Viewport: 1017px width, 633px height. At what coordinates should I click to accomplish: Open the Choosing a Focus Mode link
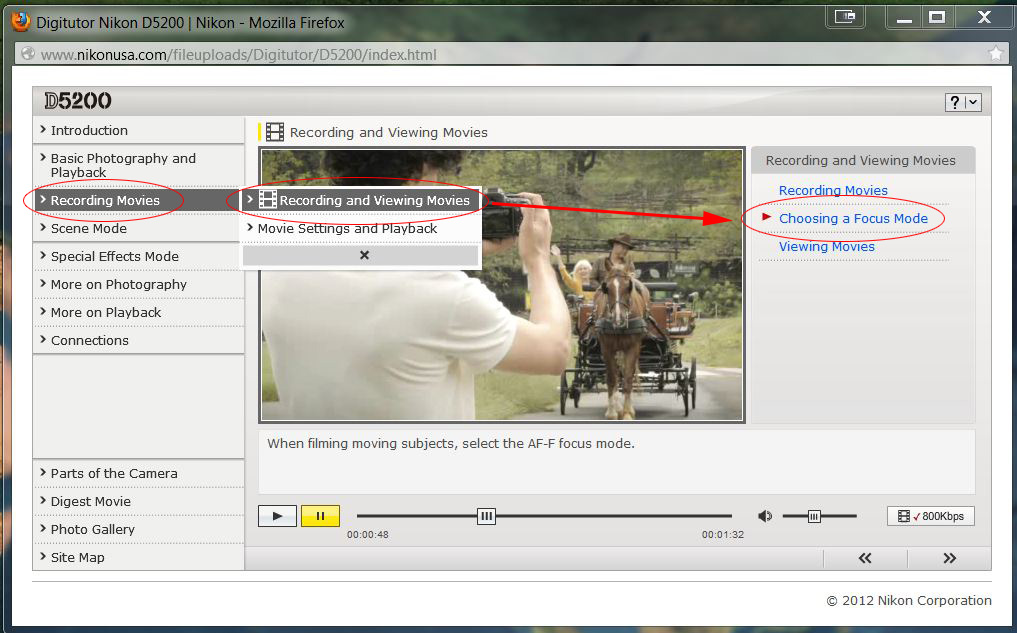click(x=854, y=219)
